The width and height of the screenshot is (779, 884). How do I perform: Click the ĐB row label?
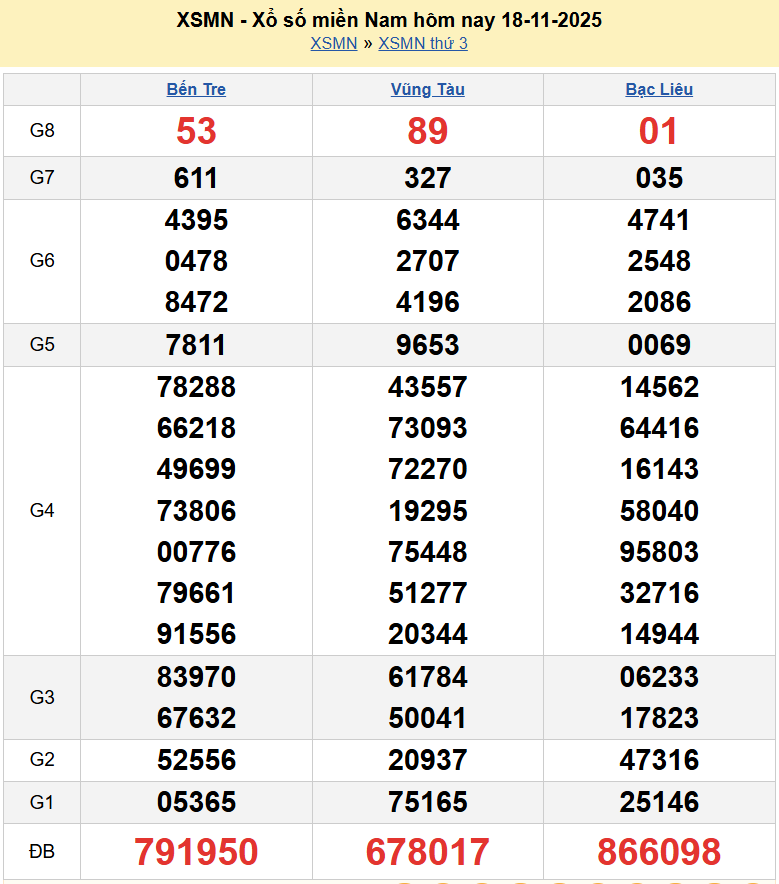click(x=42, y=852)
